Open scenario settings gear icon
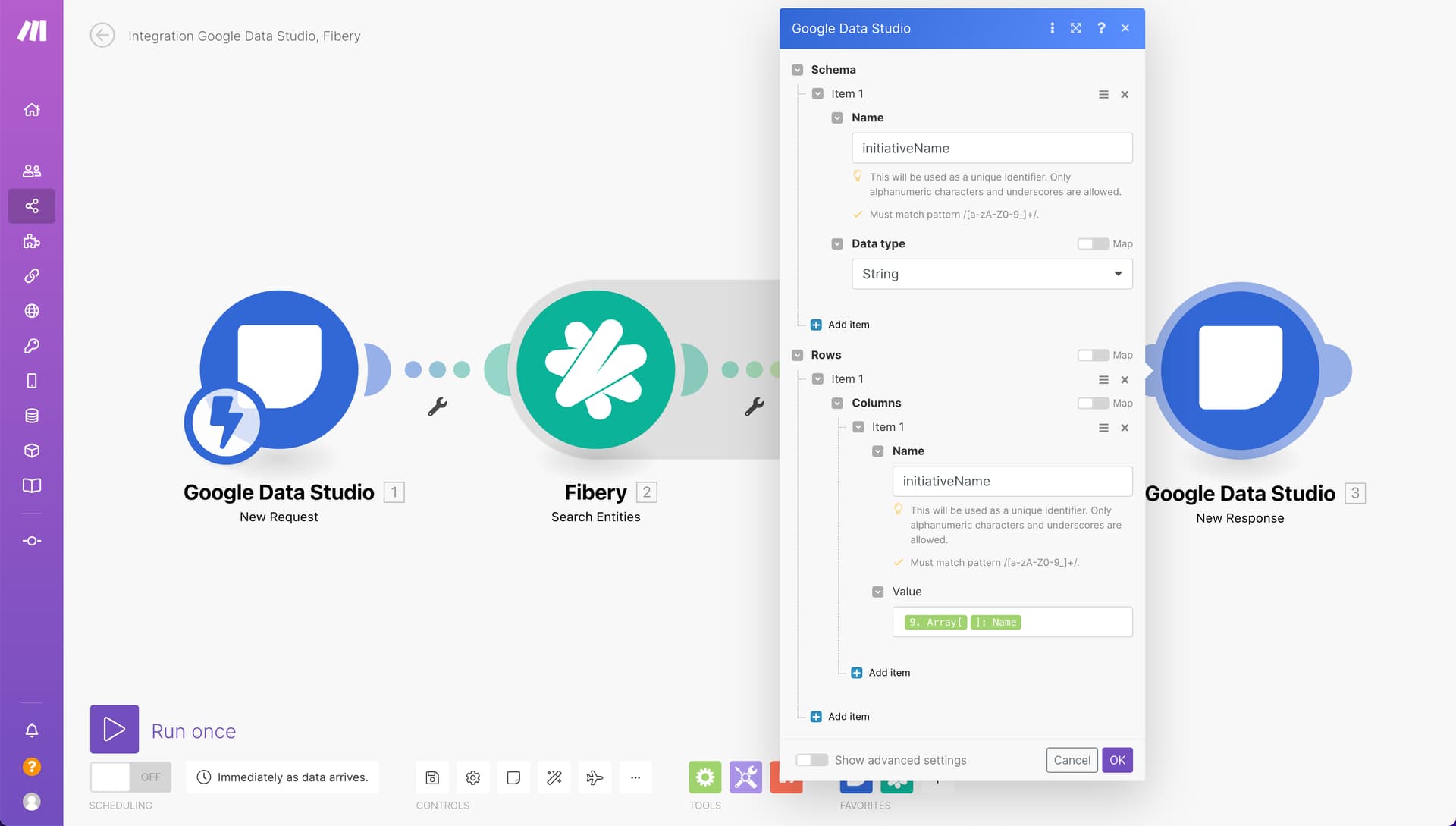The height and width of the screenshot is (826, 1456). point(473,777)
